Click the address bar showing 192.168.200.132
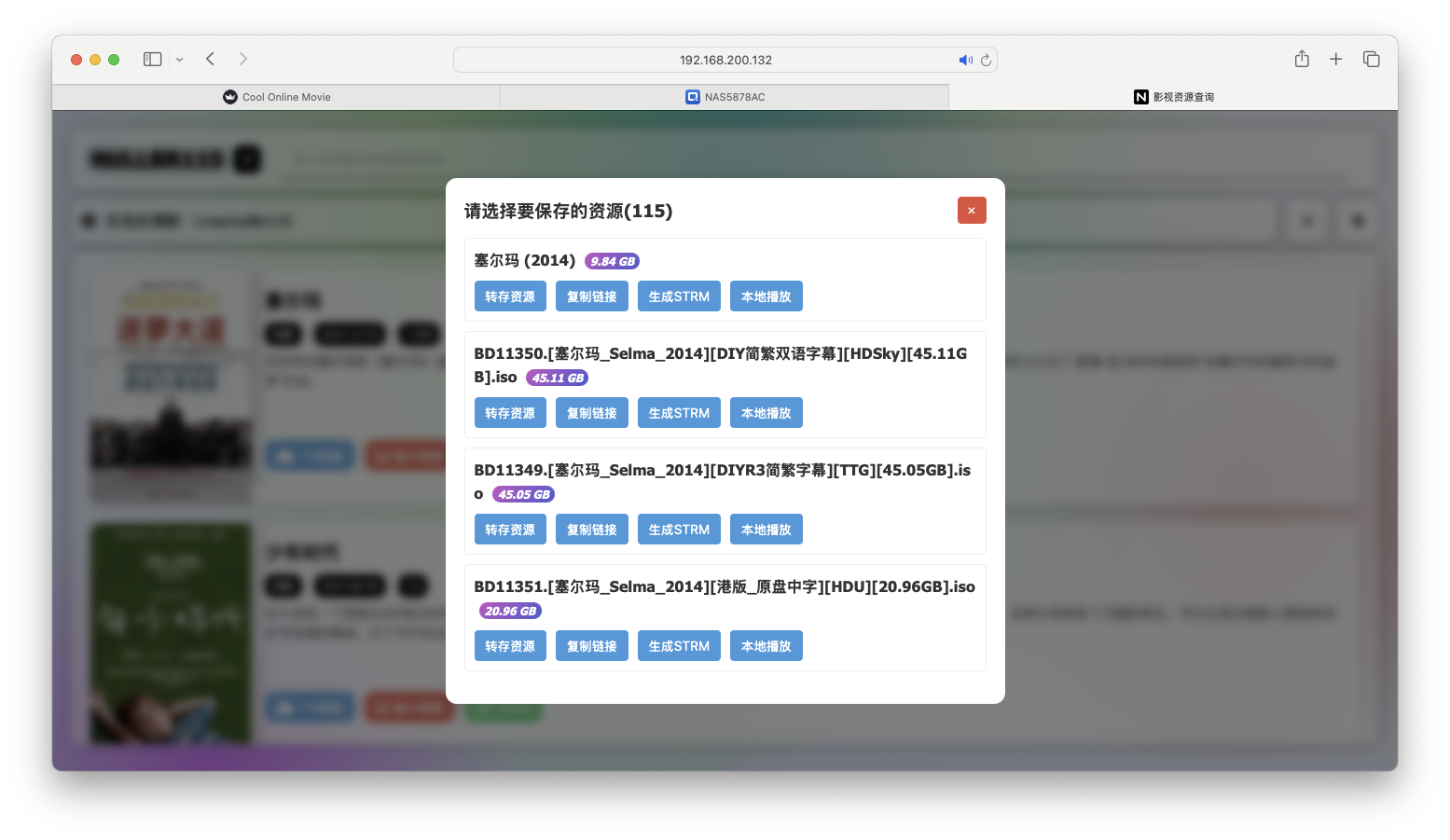1450x840 pixels. click(725, 59)
